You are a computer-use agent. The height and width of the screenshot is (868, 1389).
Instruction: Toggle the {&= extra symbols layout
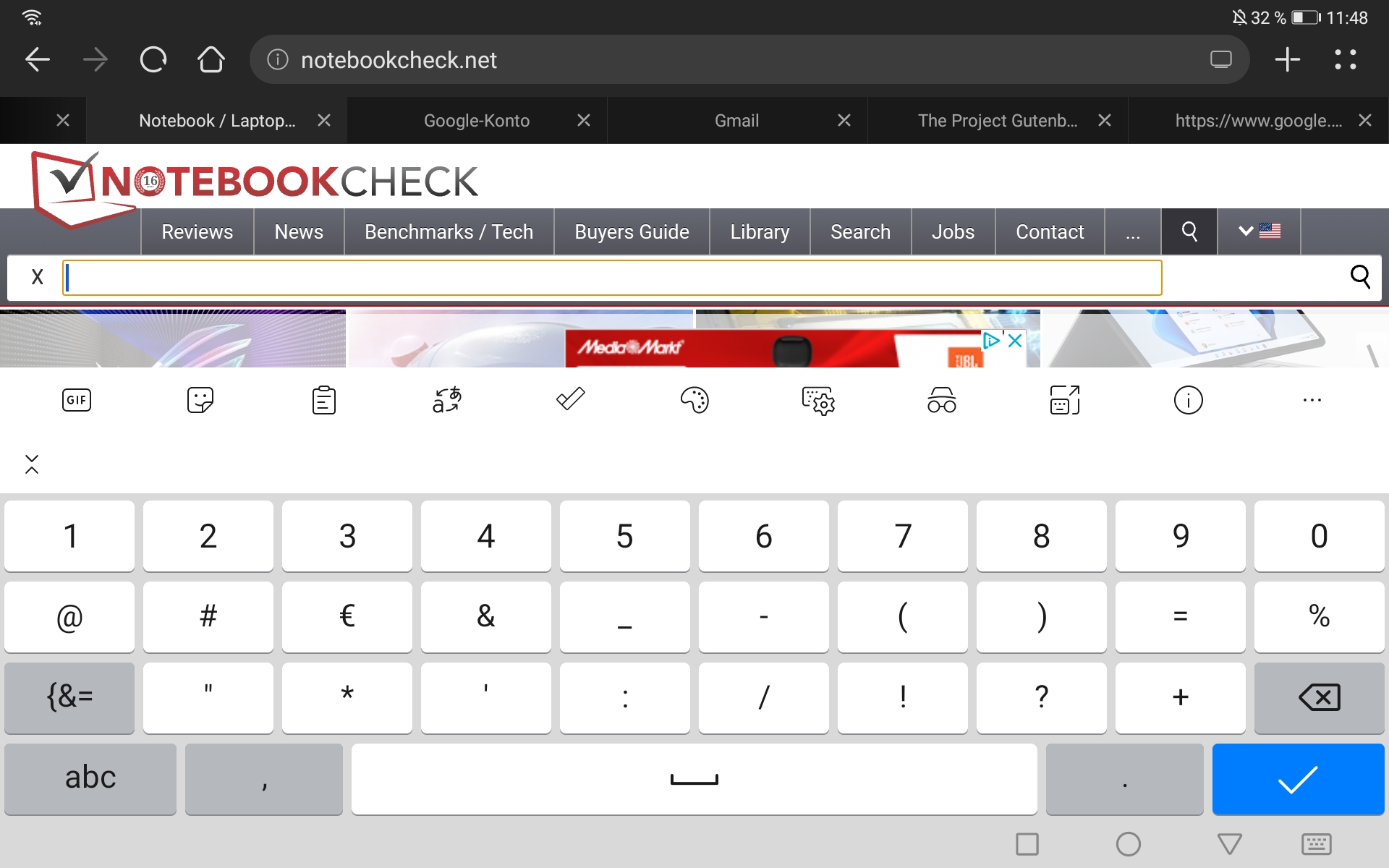[69, 697]
